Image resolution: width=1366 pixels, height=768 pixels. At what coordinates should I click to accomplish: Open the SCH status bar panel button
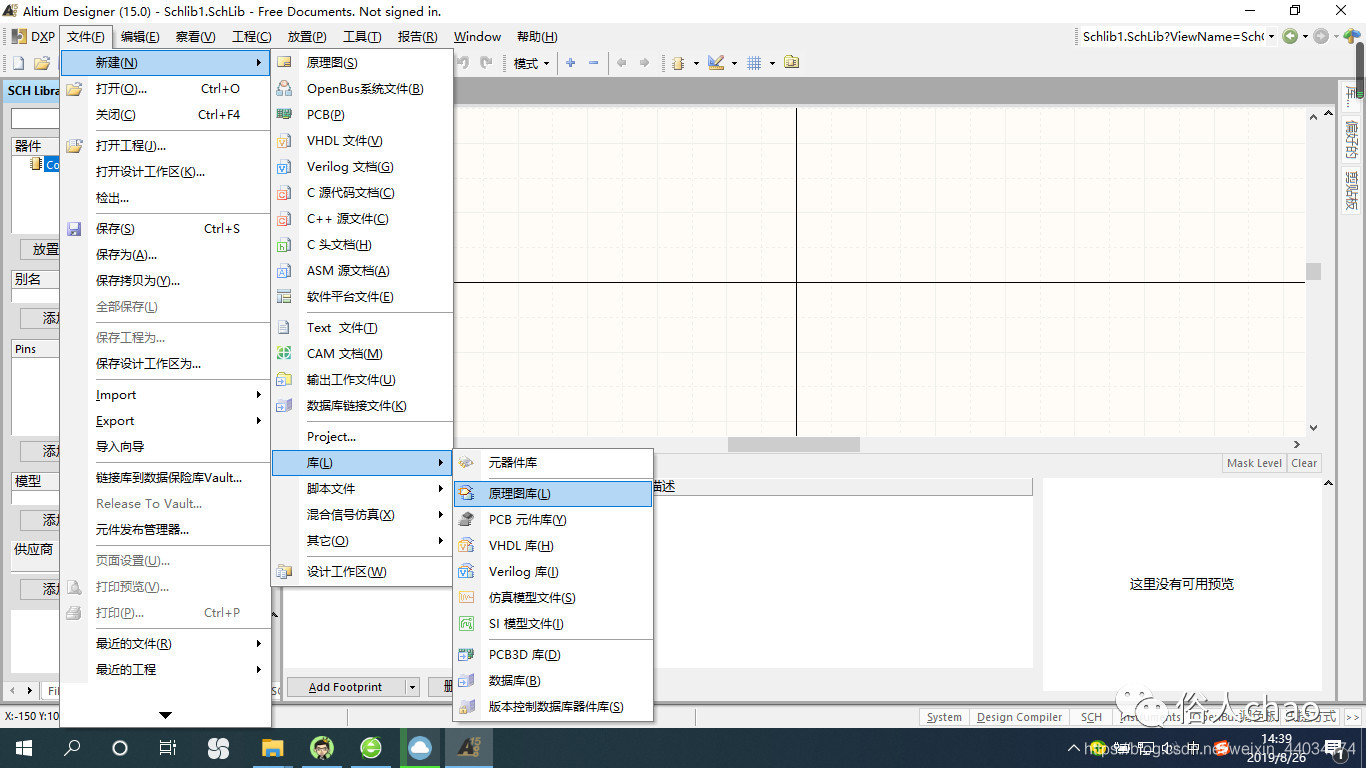[1091, 717]
